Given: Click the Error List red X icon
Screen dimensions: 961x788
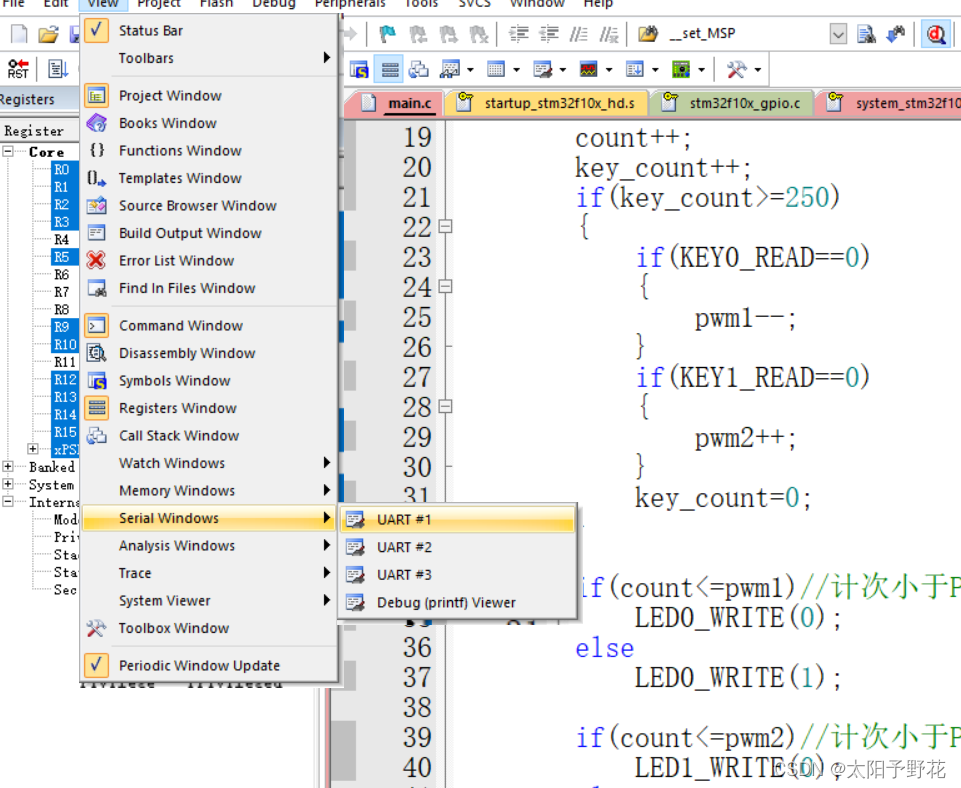Looking at the screenshot, I should pyautogui.click(x=96, y=260).
